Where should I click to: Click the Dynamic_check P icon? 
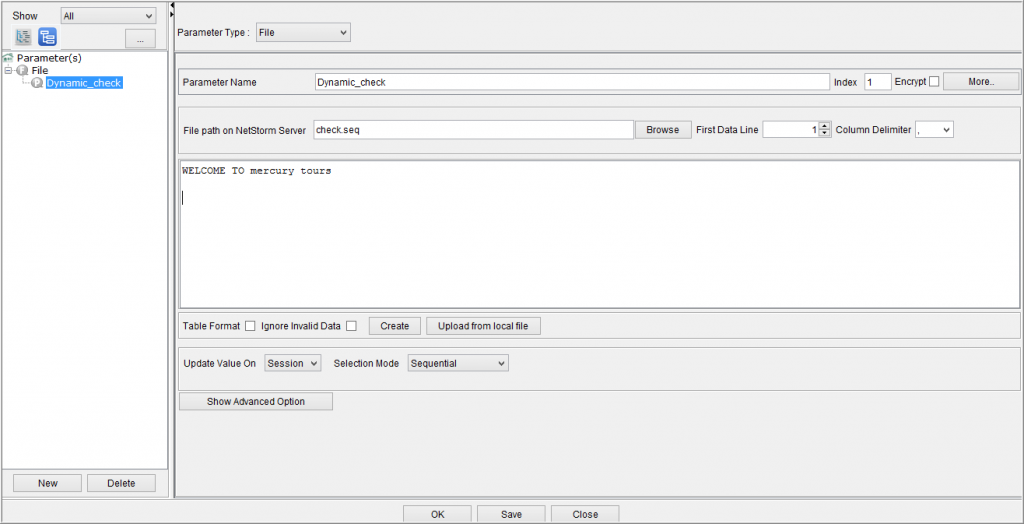pos(38,83)
